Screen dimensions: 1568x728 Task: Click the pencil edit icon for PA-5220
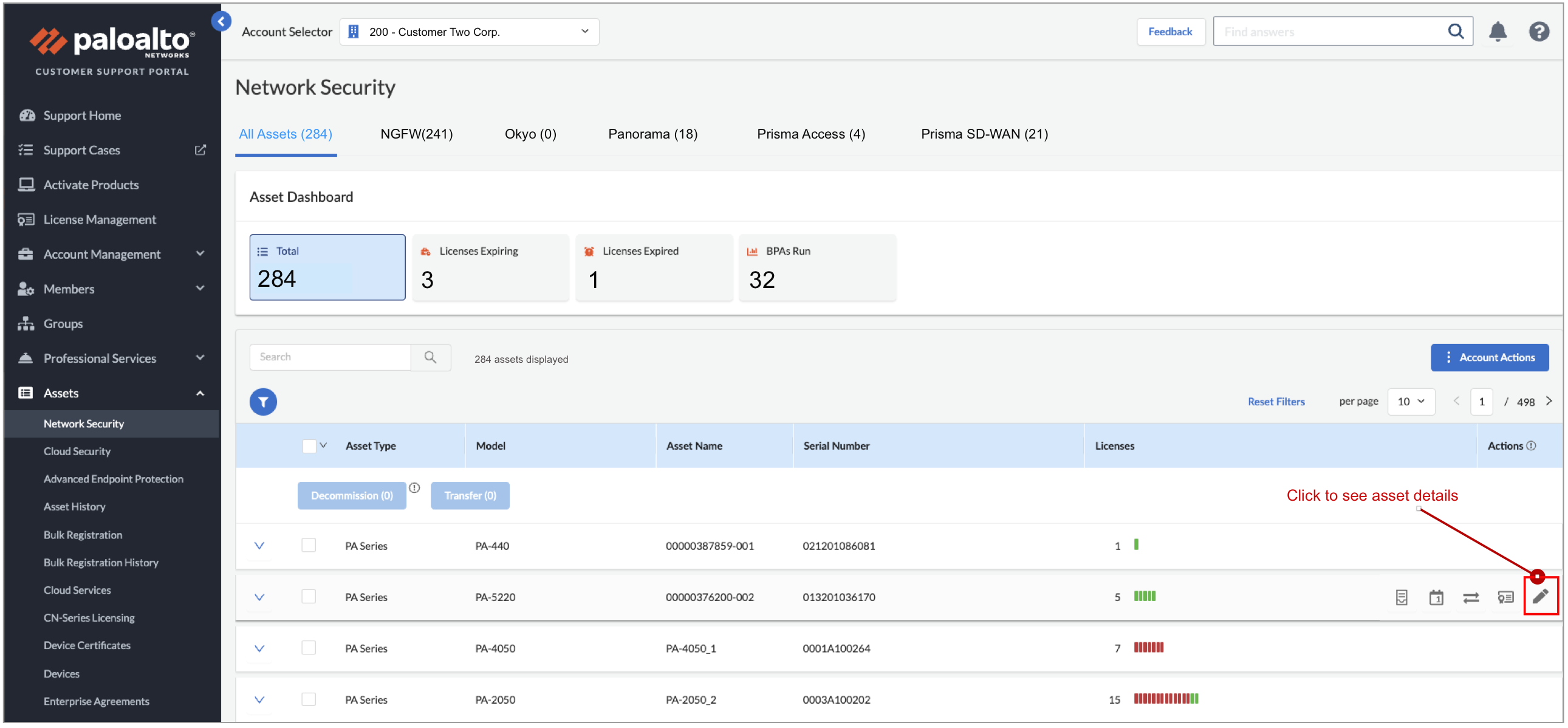[1539, 597]
